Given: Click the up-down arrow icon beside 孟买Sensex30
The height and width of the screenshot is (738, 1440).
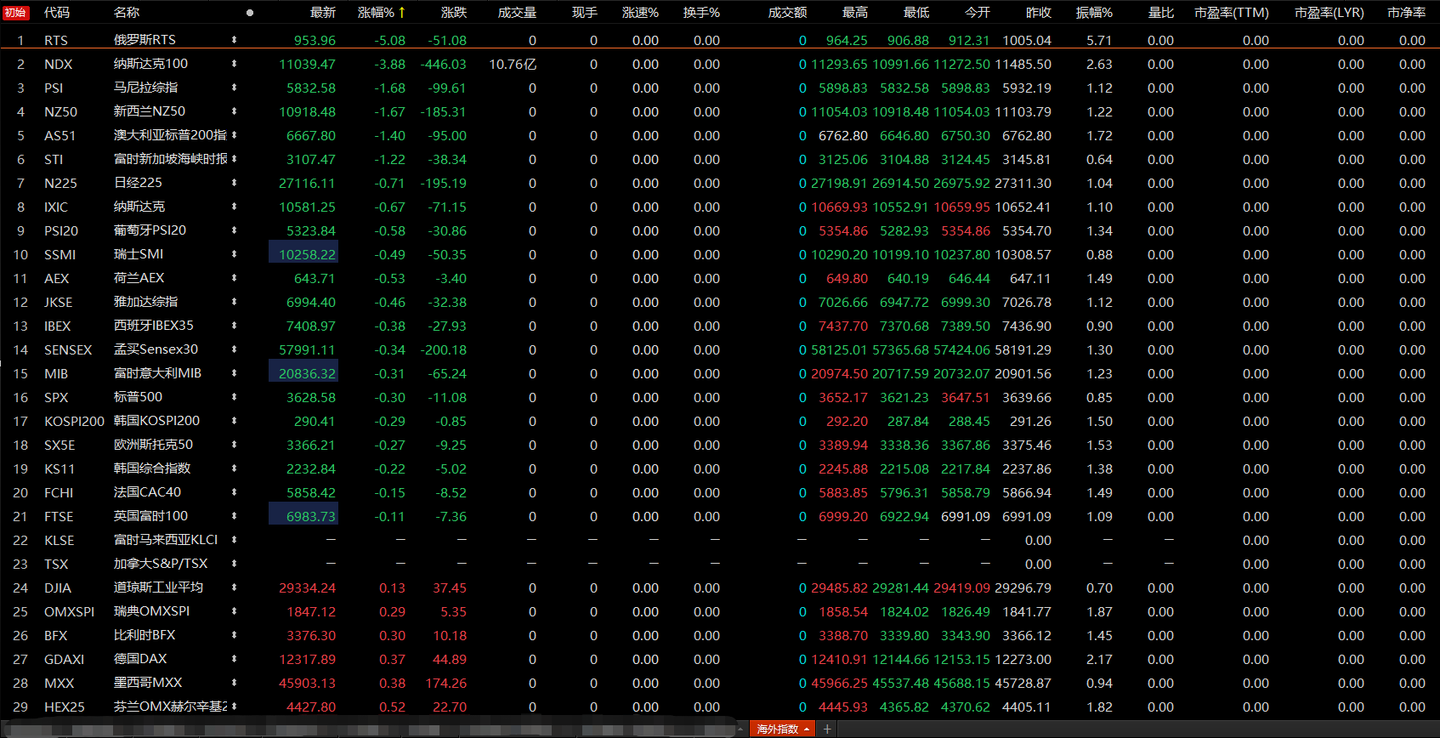Looking at the screenshot, I should tap(234, 350).
